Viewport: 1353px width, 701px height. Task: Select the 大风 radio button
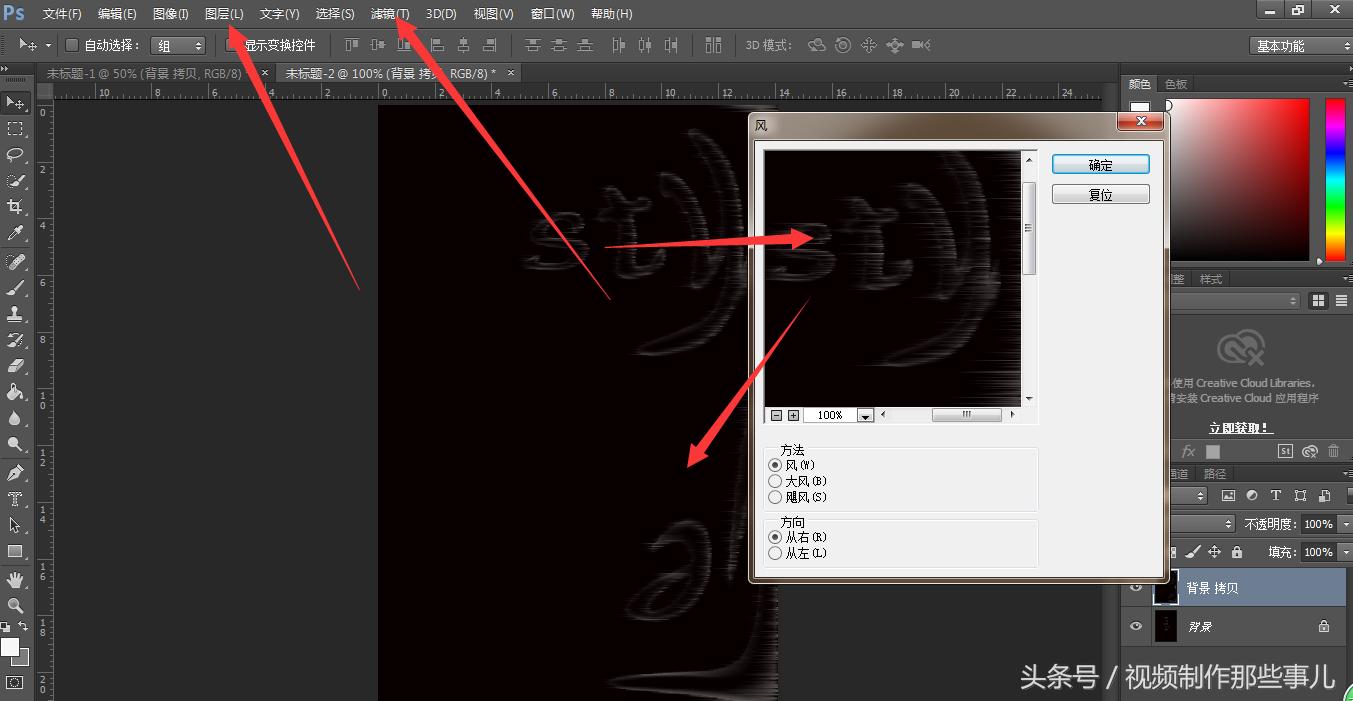tap(776, 481)
